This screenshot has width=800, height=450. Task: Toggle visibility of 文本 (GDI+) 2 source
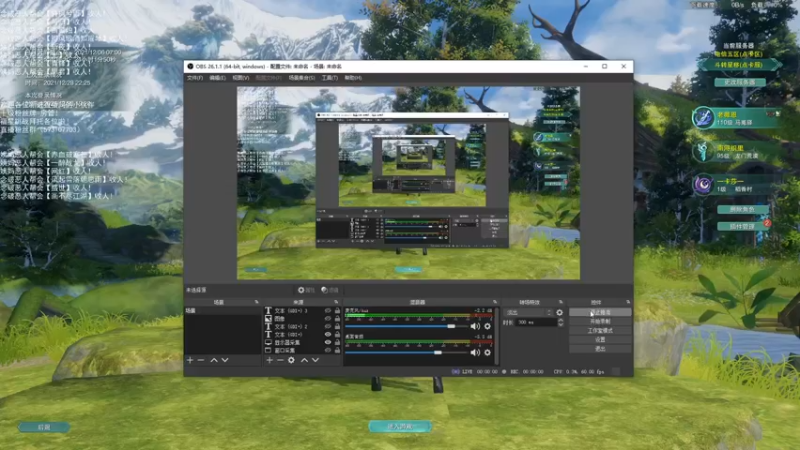[x=328, y=327]
